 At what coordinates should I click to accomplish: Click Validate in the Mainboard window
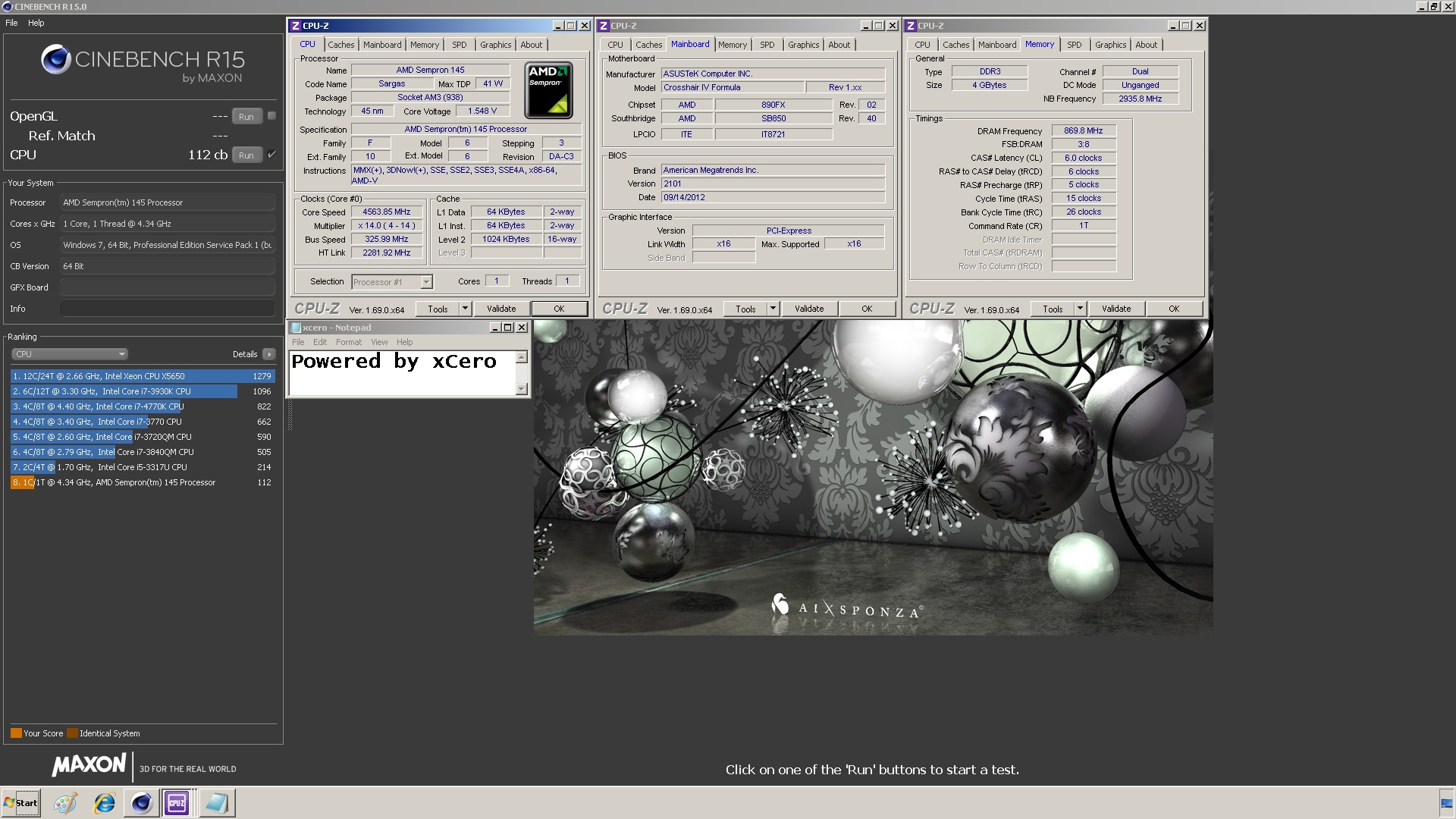pyautogui.click(x=809, y=309)
